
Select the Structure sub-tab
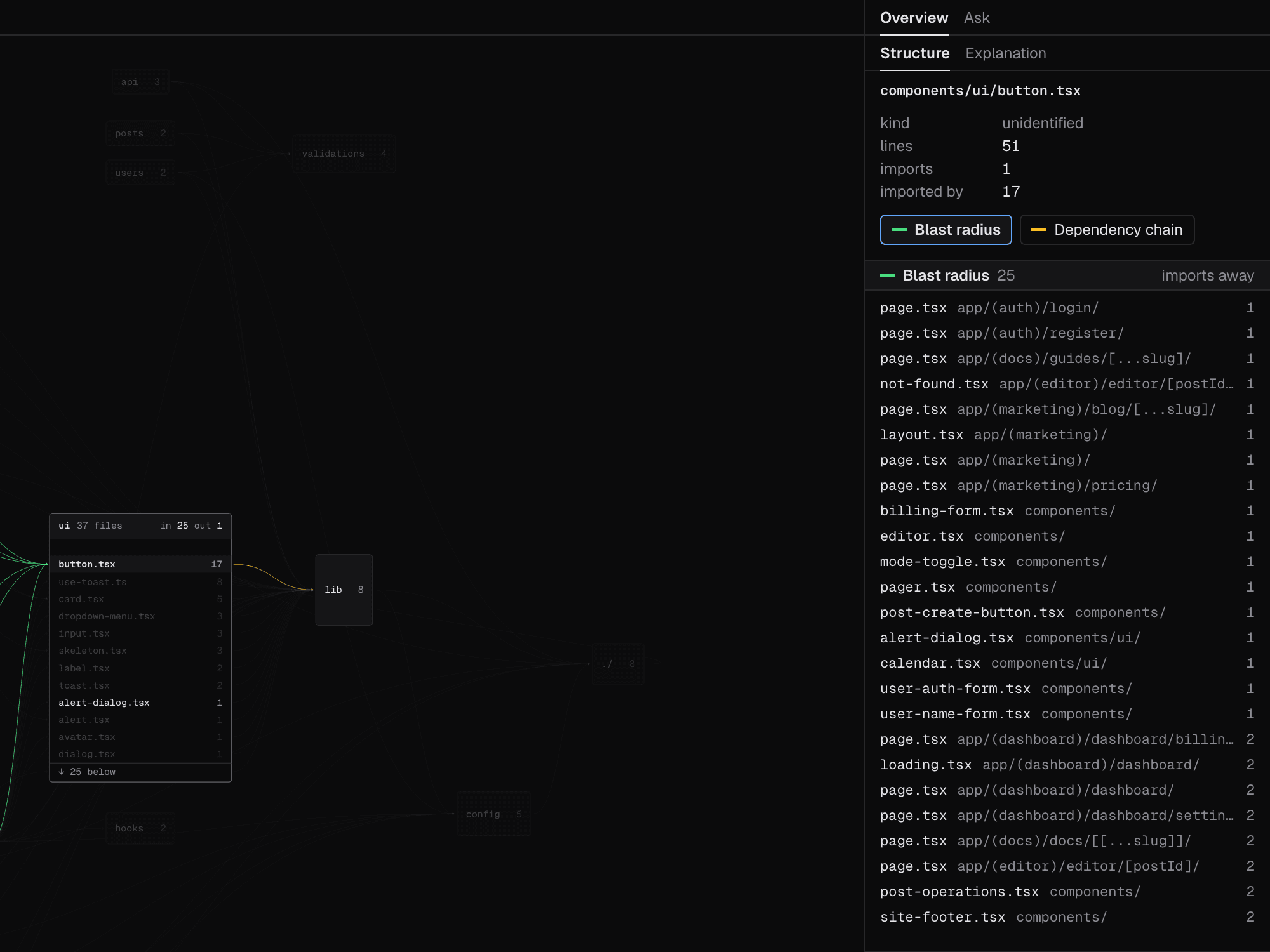pyautogui.click(x=914, y=53)
